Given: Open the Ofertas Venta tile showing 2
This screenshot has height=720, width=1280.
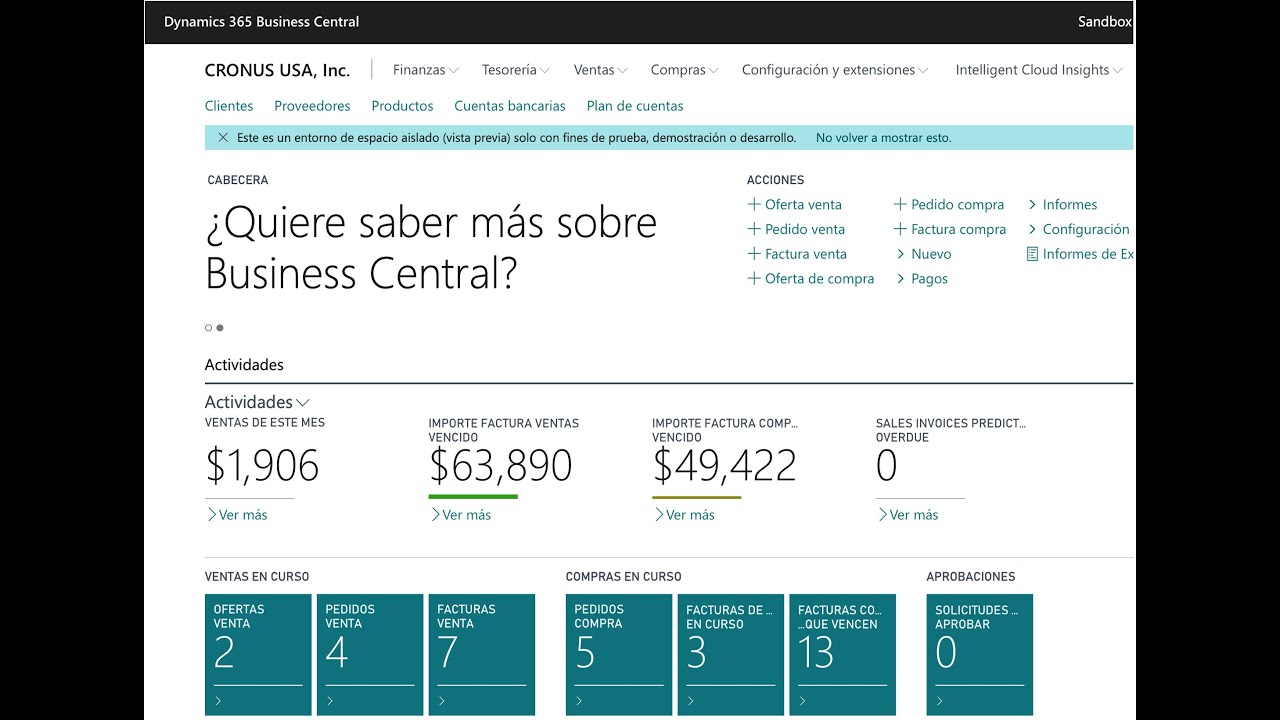Looking at the screenshot, I should tap(258, 655).
